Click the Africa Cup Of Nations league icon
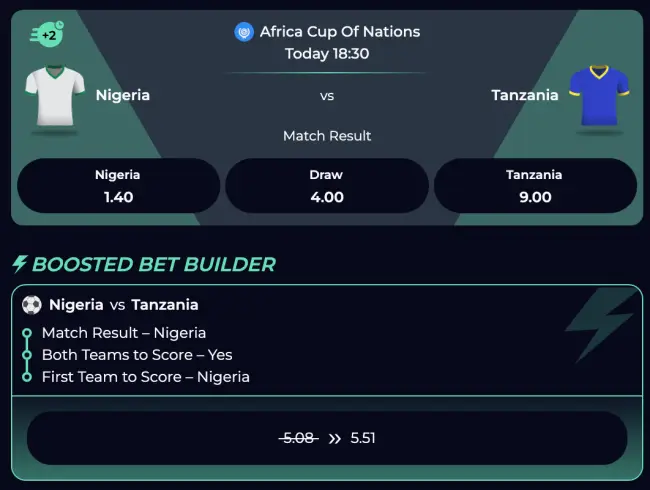 pyautogui.click(x=244, y=32)
